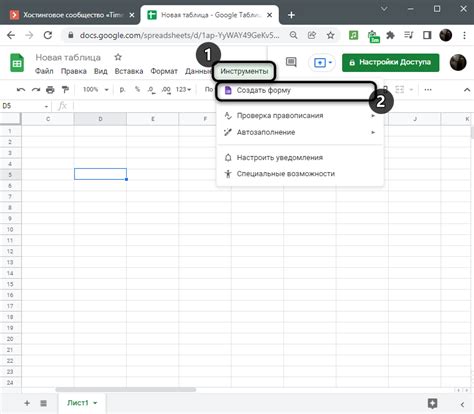Image resolution: width=474 pixels, height=414 pixels.
Task: Open the Файл menu
Action: click(44, 71)
